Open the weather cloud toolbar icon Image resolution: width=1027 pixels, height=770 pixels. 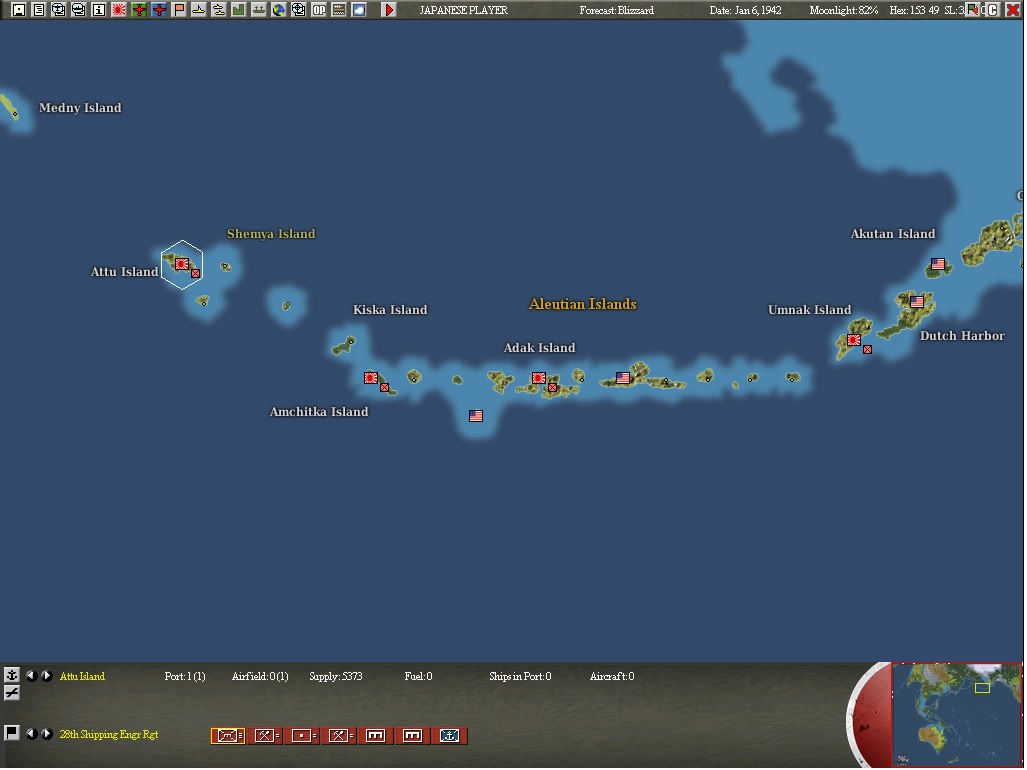tap(358, 10)
